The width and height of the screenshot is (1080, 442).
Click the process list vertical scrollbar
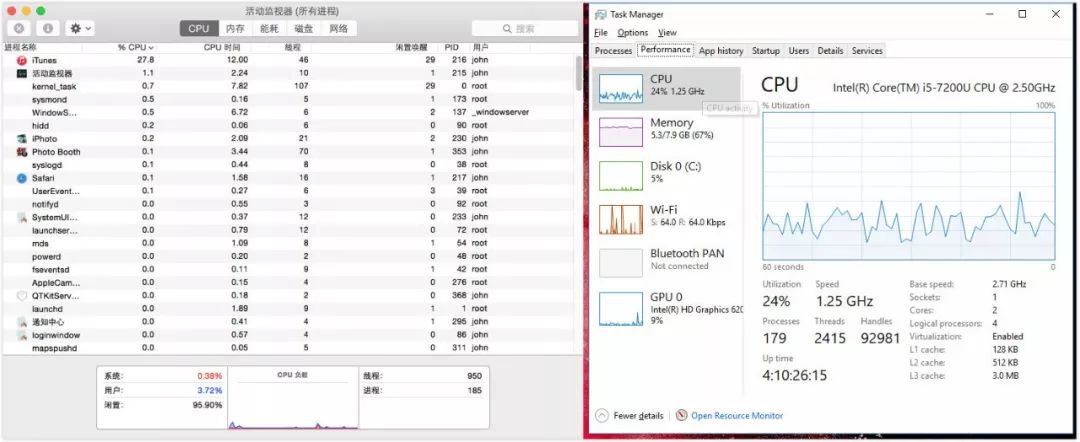coord(578,72)
